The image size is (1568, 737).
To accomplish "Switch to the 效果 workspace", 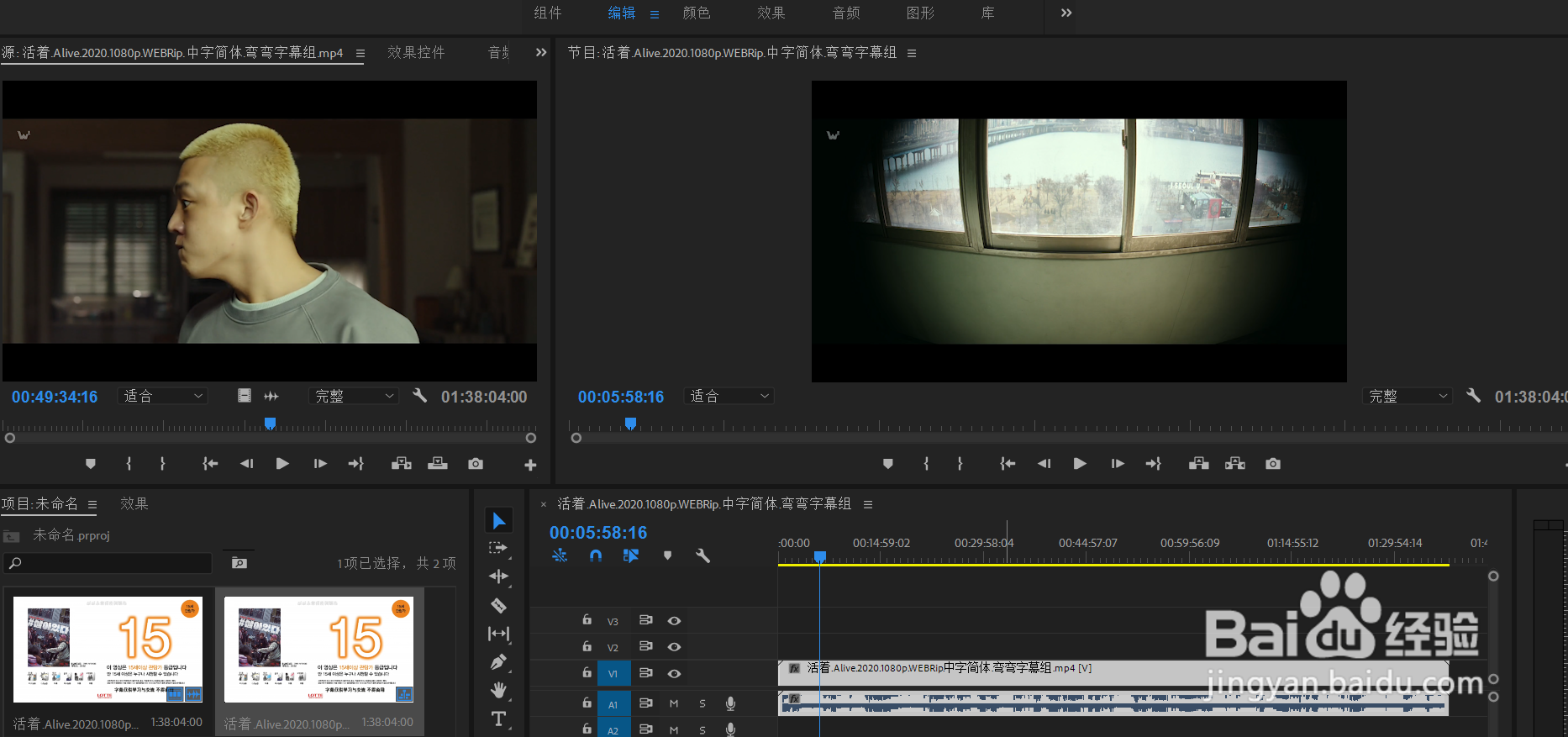I will click(x=771, y=13).
